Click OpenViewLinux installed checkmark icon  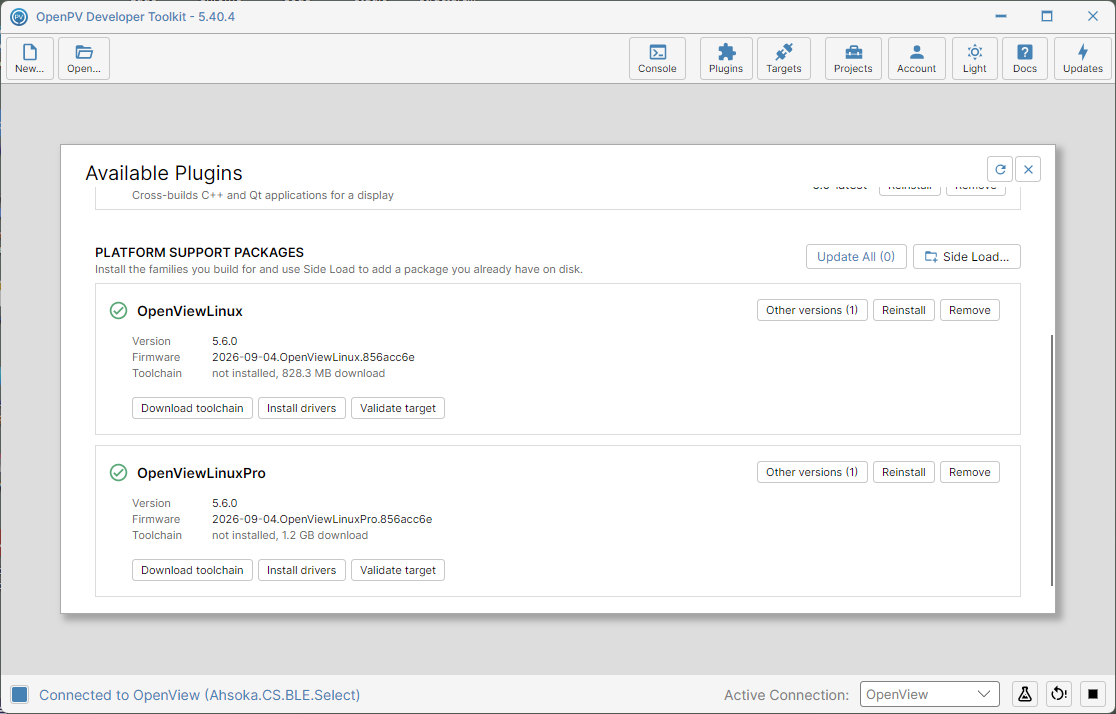click(x=118, y=311)
